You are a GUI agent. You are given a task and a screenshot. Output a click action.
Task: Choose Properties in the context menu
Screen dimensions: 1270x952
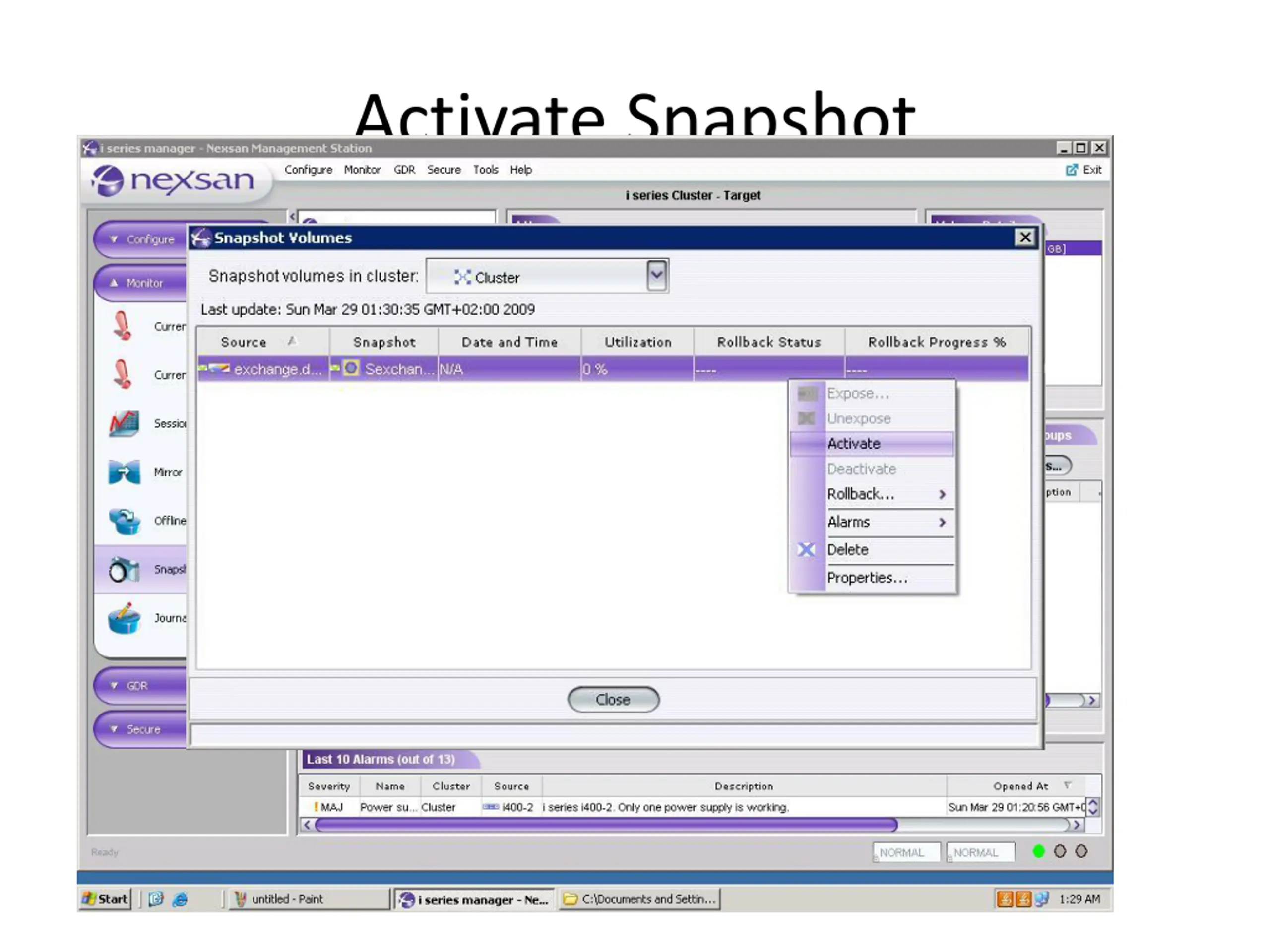click(x=872, y=578)
